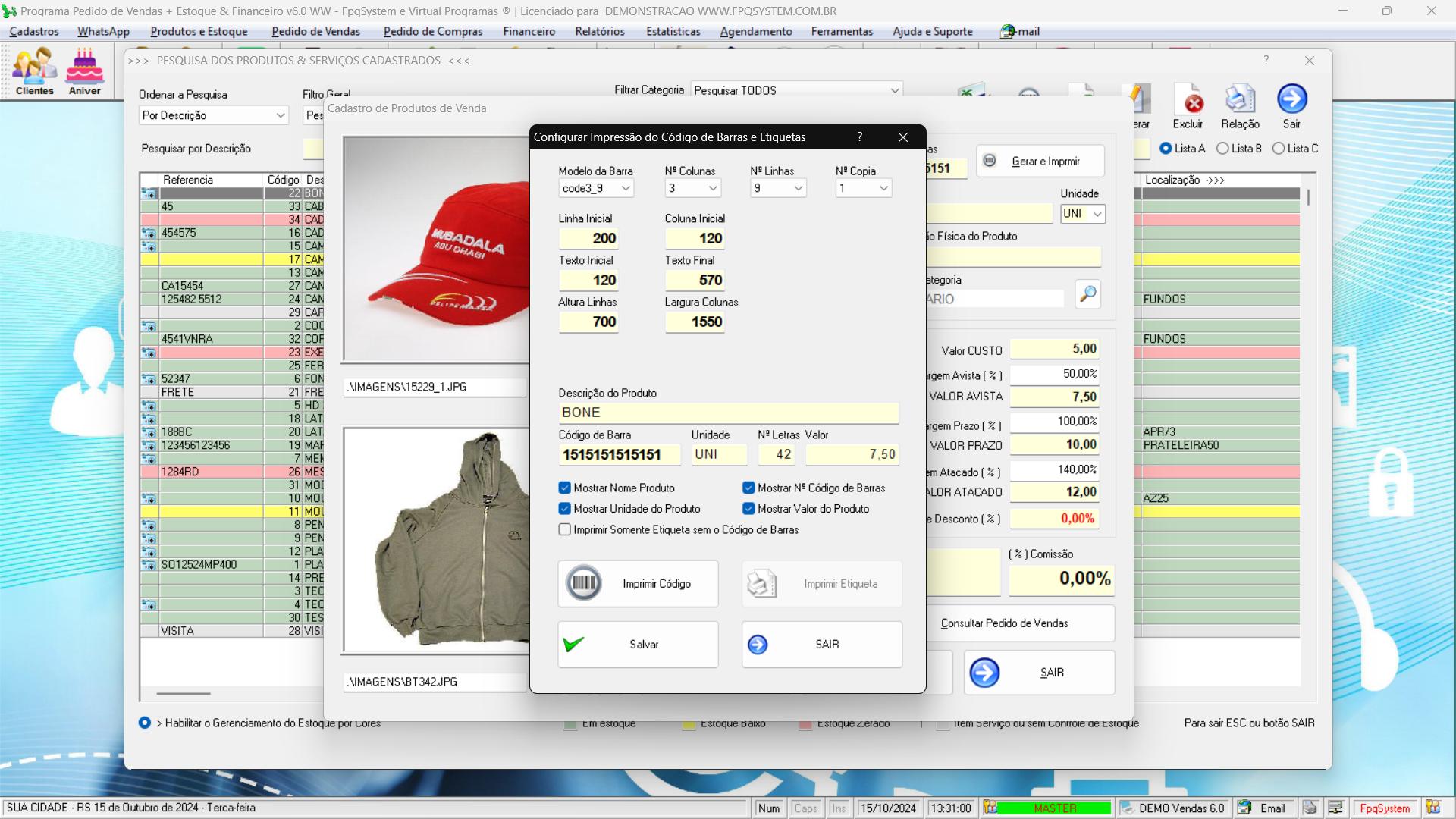The image size is (1456, 819).
Task: Open the Pedido de Vendas menu
Action: pos(316,31)
